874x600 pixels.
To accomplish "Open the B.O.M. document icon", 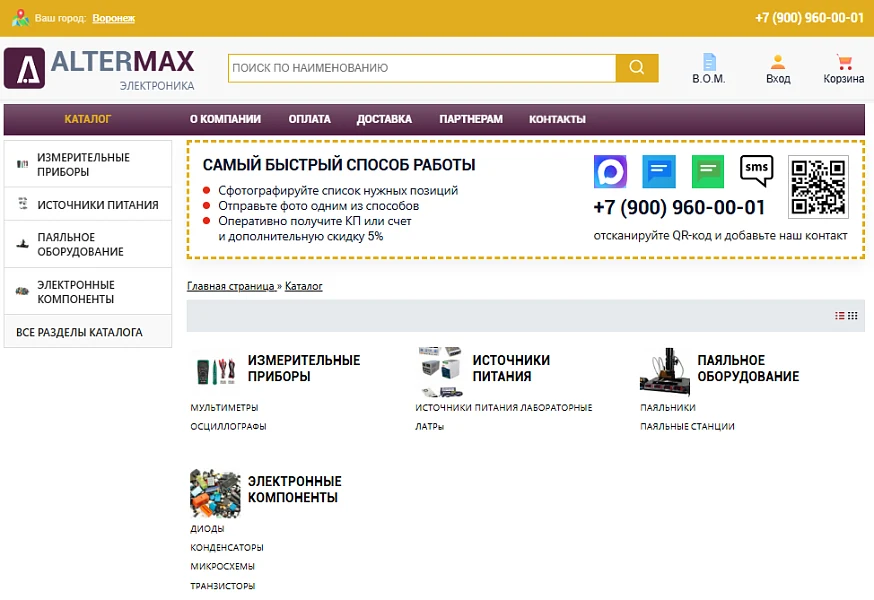I will [x=709, y=61].
